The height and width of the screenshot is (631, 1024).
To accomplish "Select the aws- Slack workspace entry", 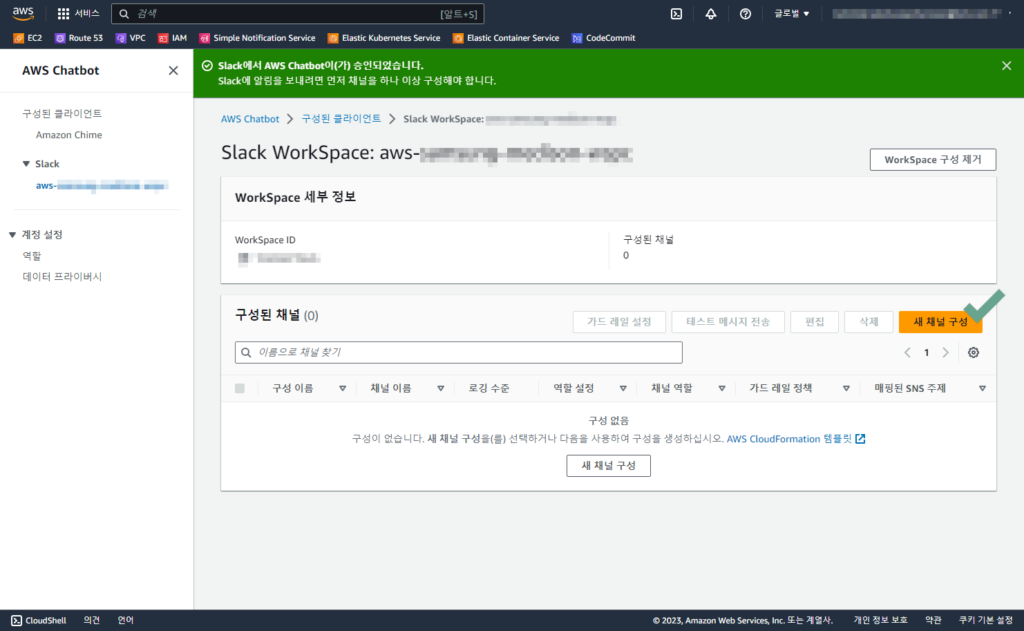I will click(x=102, y=186).
